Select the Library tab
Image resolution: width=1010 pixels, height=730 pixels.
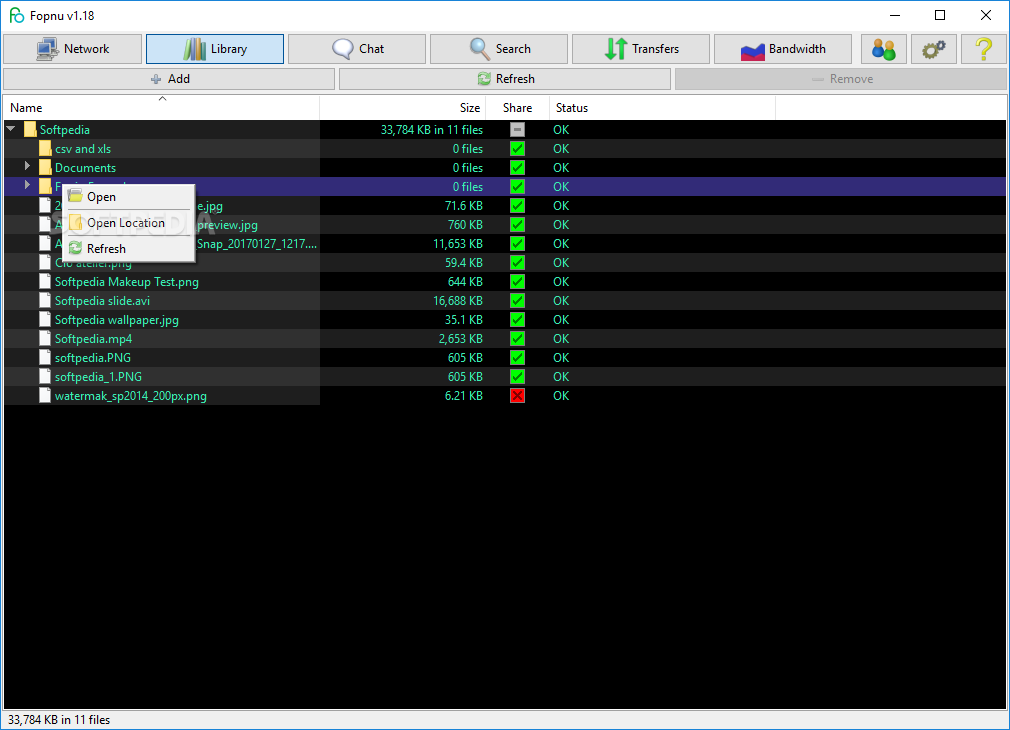[215, 49]
